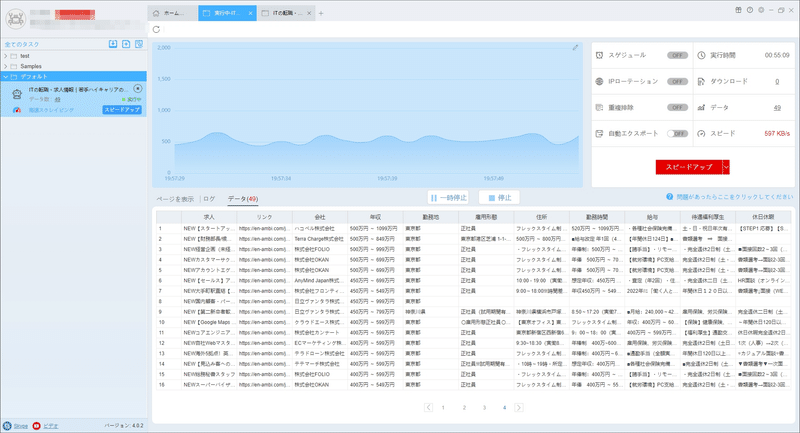Click the red スピードアップ button
The image size is (800, 433).
coord(689,167)
